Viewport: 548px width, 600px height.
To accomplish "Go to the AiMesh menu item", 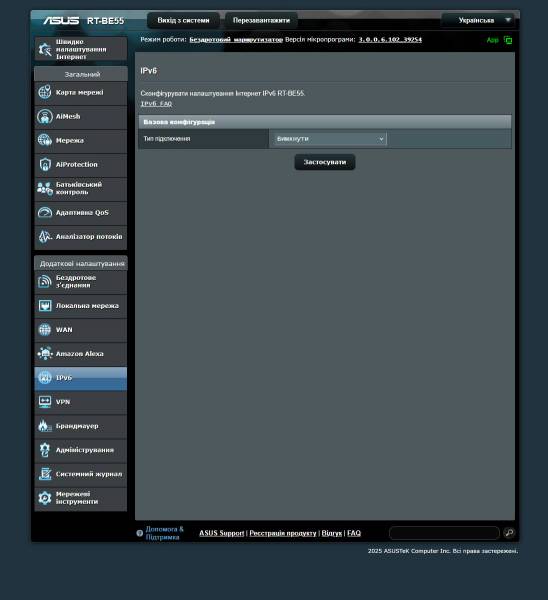I will (x=81, y=117).
